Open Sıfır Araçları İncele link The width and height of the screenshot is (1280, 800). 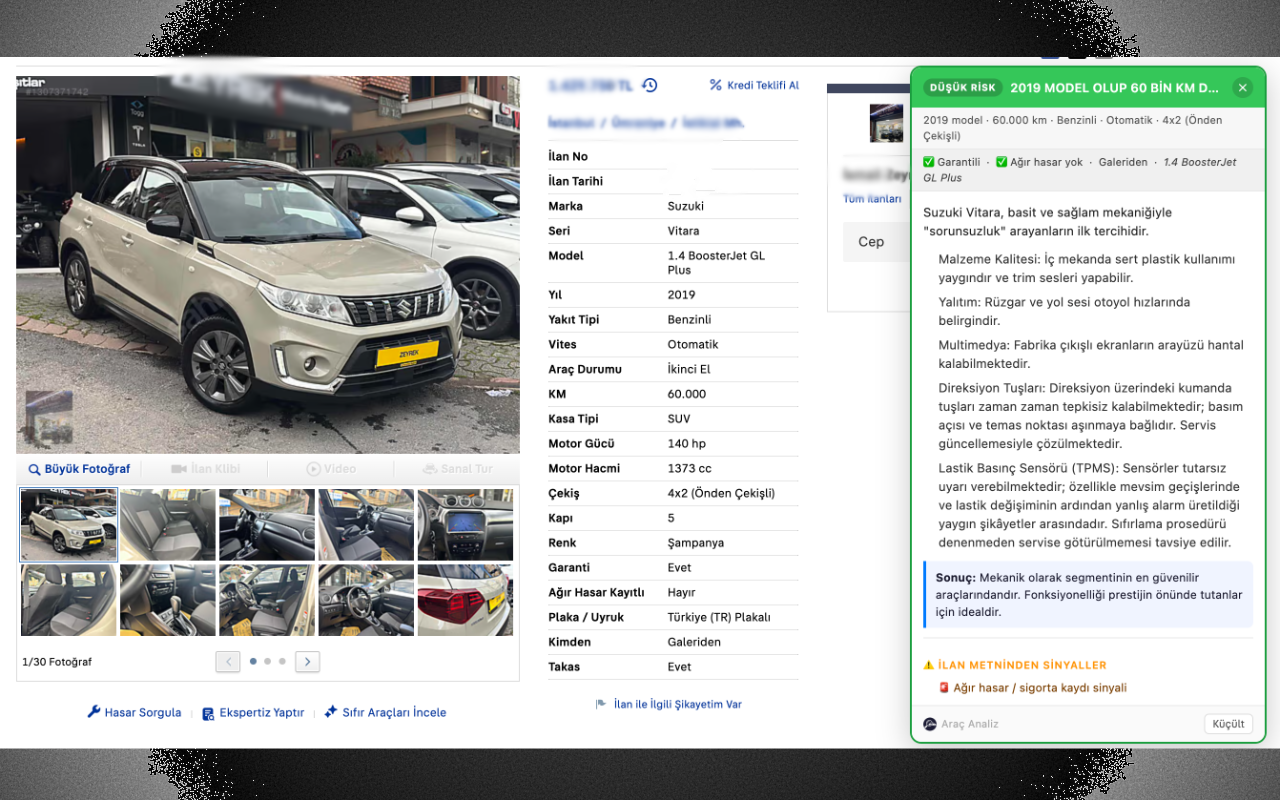pyautogui.click(x=394, y=713)
